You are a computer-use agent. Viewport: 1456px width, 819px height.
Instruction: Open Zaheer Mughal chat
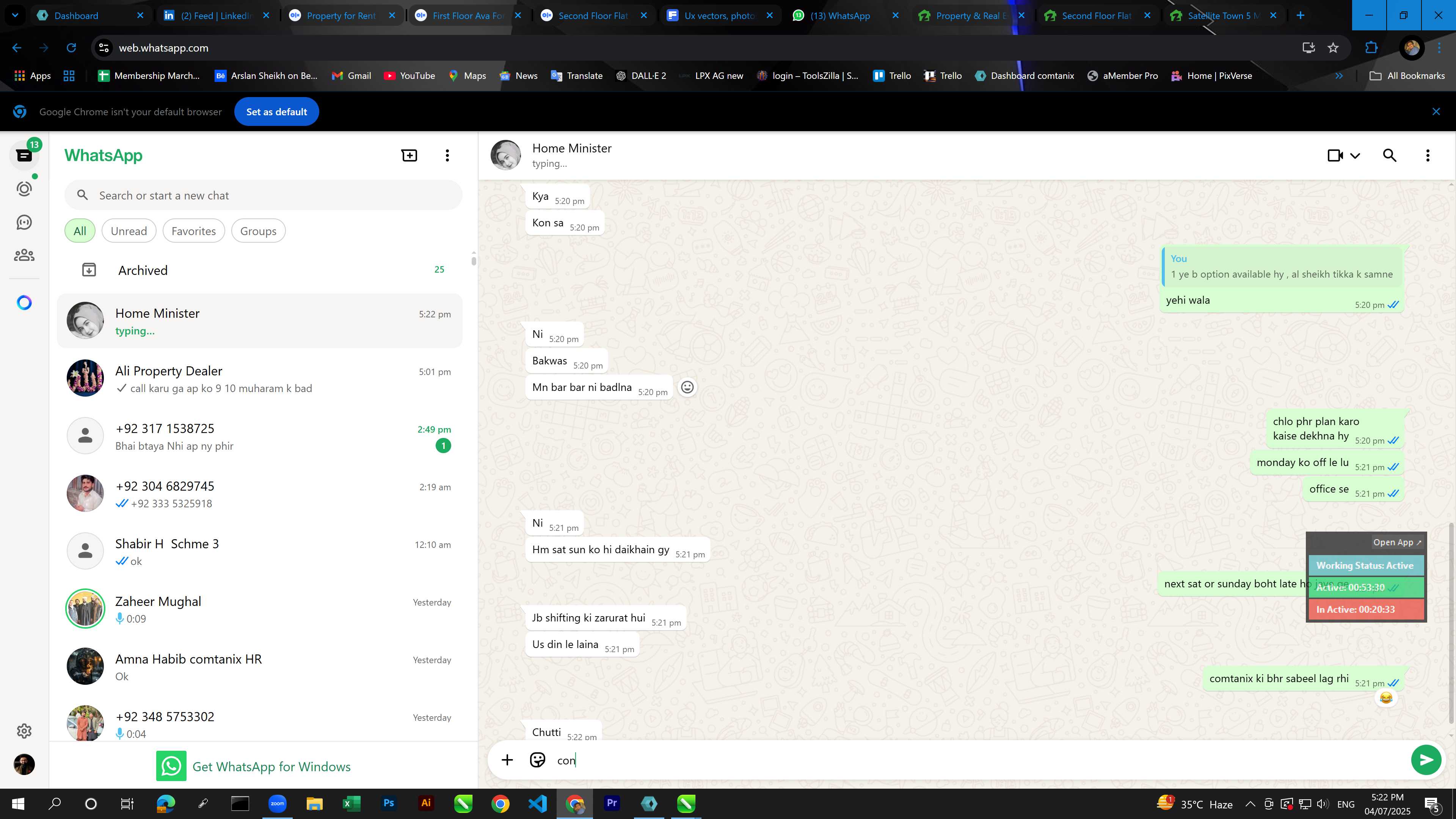(260, 609)
